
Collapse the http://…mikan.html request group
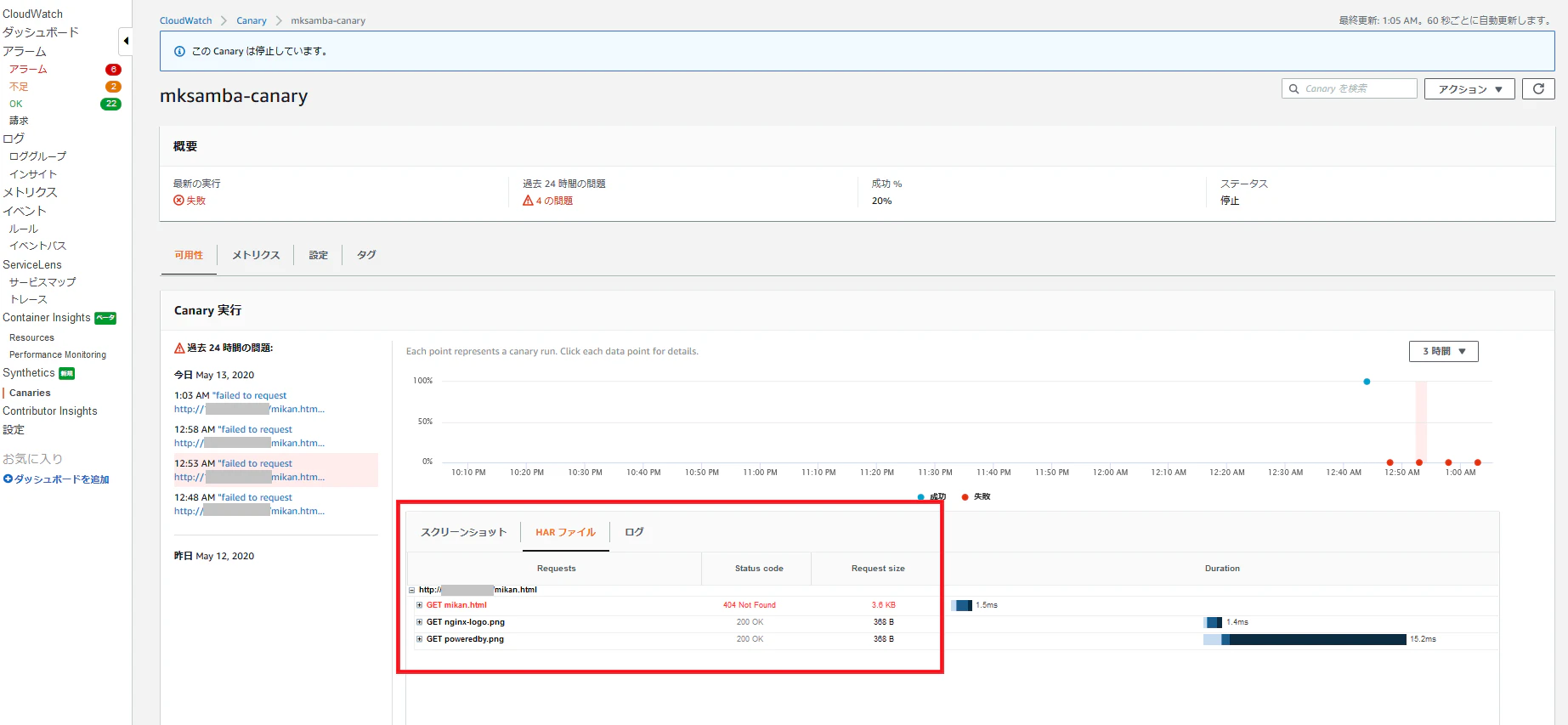tap(412, 590)
